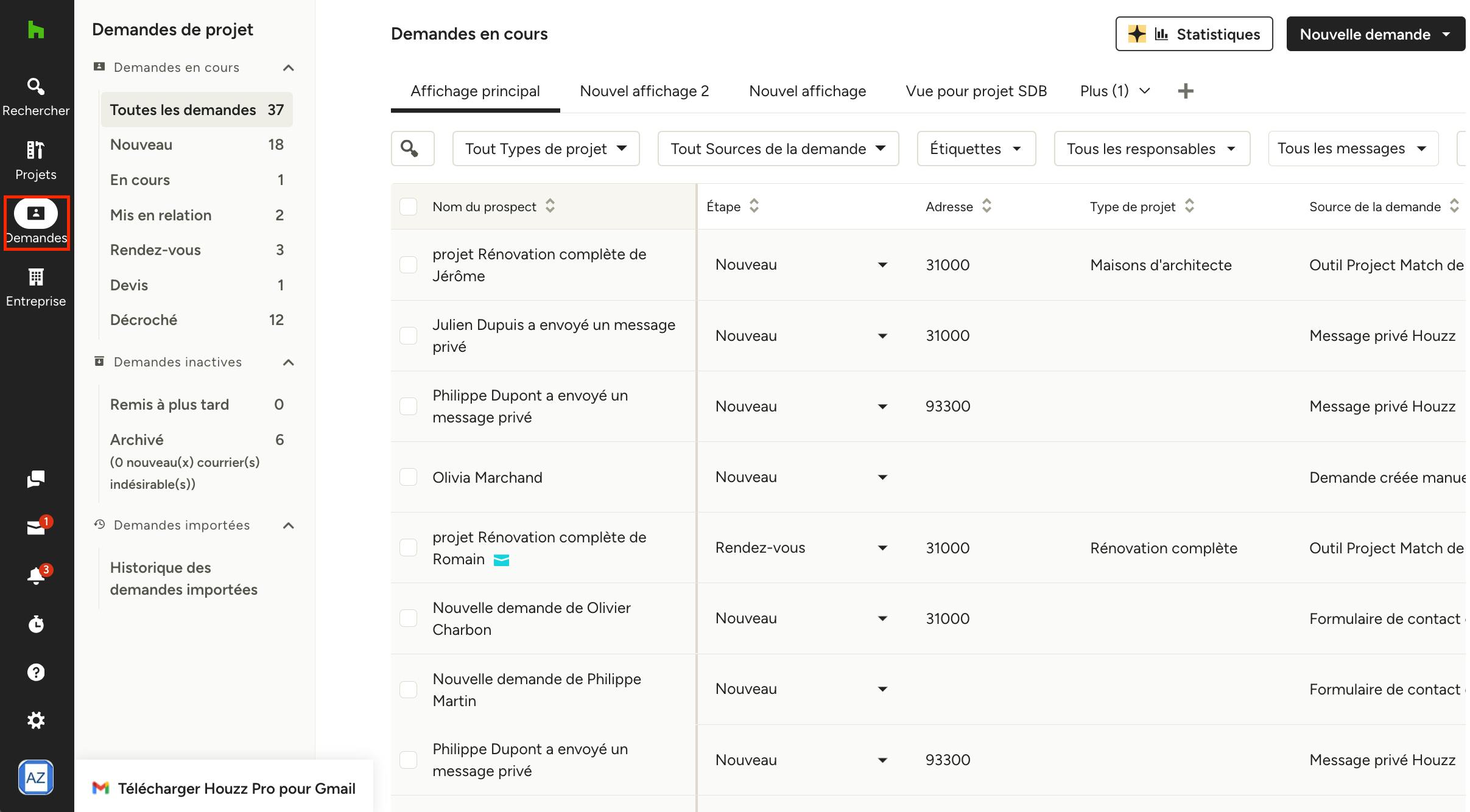The width and height of the screenshot is (1470, 812).
Task: Sort by Étape column arrows
Action: (754, 206)
